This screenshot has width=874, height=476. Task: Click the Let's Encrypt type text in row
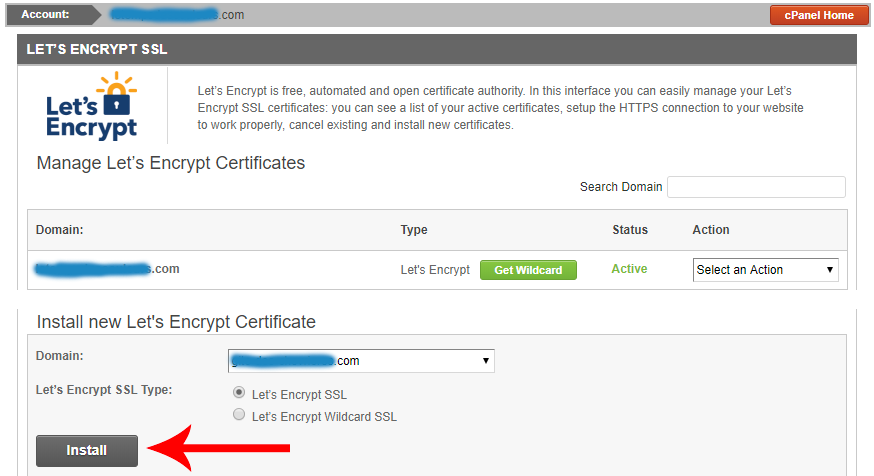click(435, 270)
